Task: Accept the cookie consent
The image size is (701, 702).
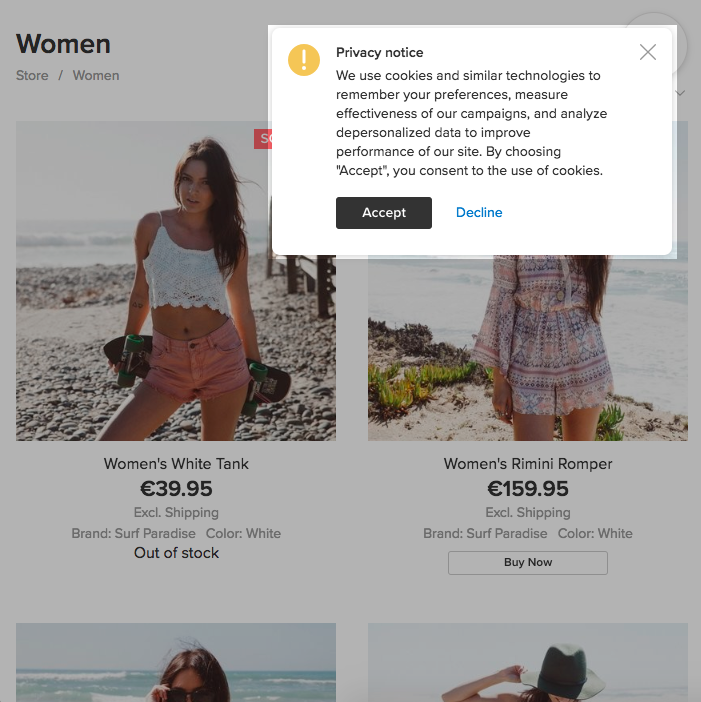Action: 384,213
